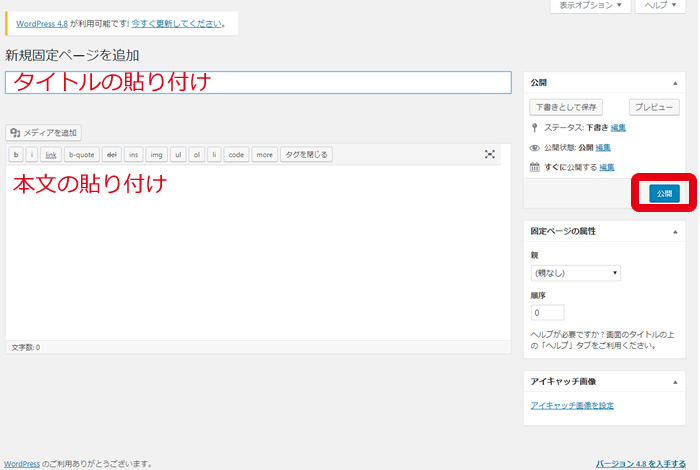Click the calendar icon beside すぐに公開する
This screenshot has height=470, width=700.
pos(534,167)
